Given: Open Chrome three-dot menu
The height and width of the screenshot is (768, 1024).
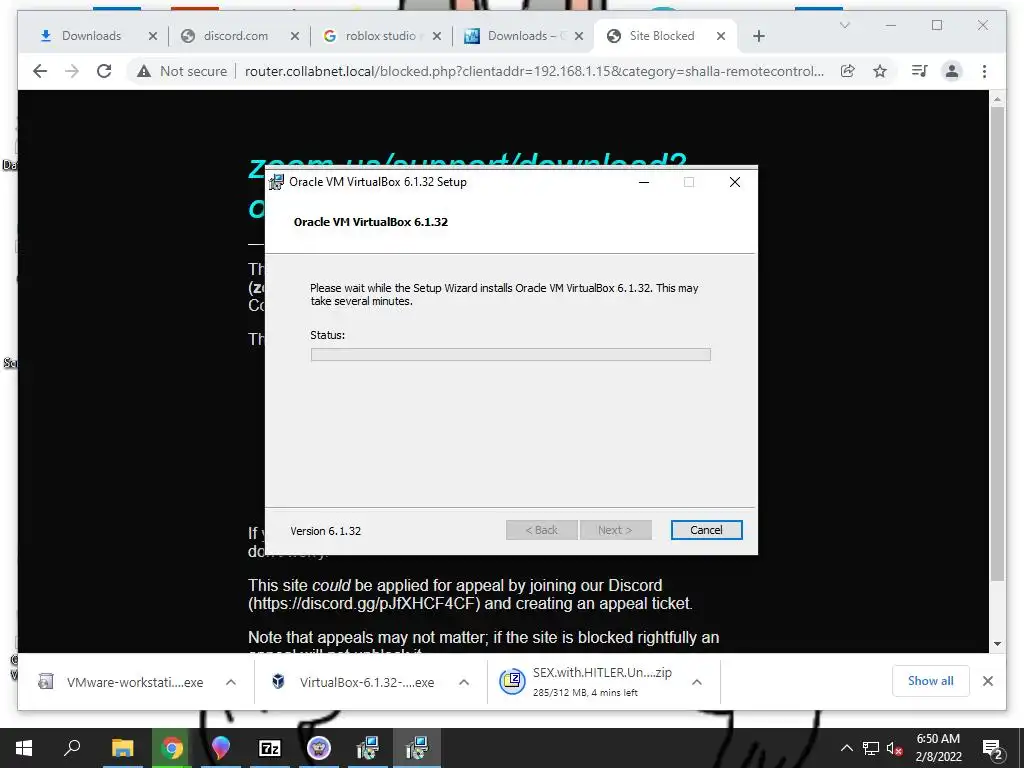Looking at the screenshot, I should point(984,71).
